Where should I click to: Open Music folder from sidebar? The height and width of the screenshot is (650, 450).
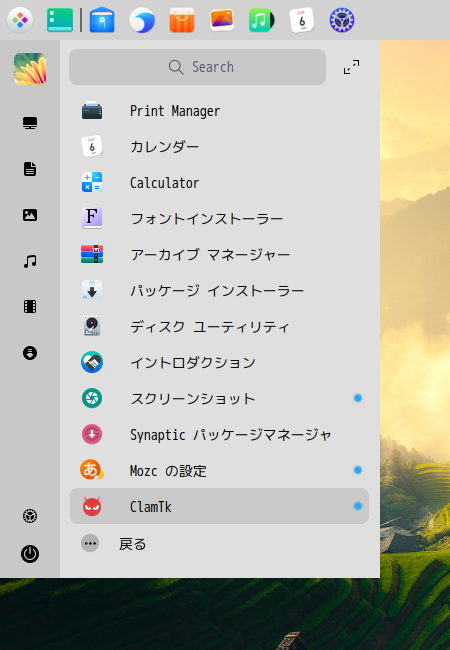point(30,261)
